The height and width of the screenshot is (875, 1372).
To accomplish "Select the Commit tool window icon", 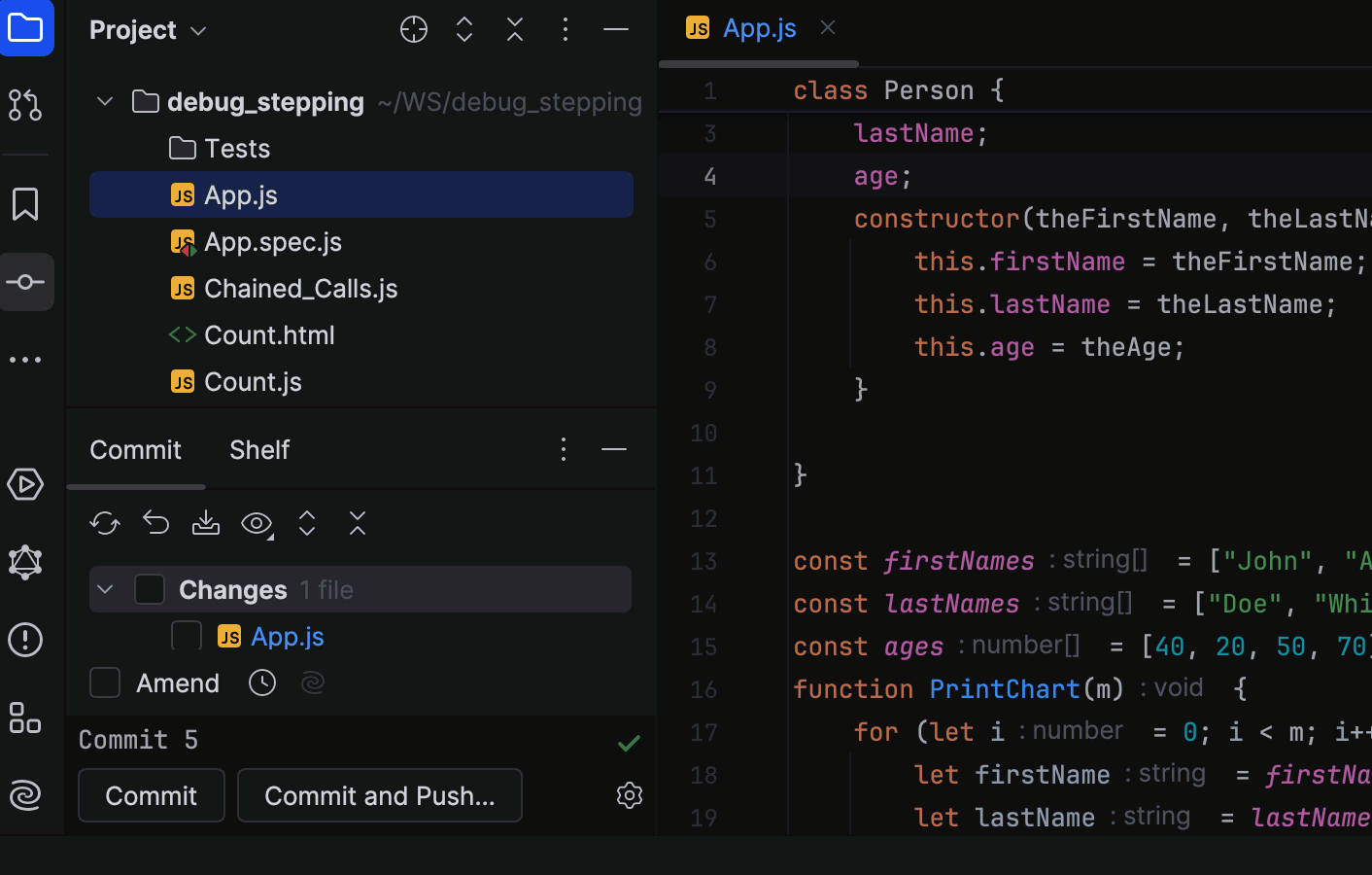I will tap(26, 282).
